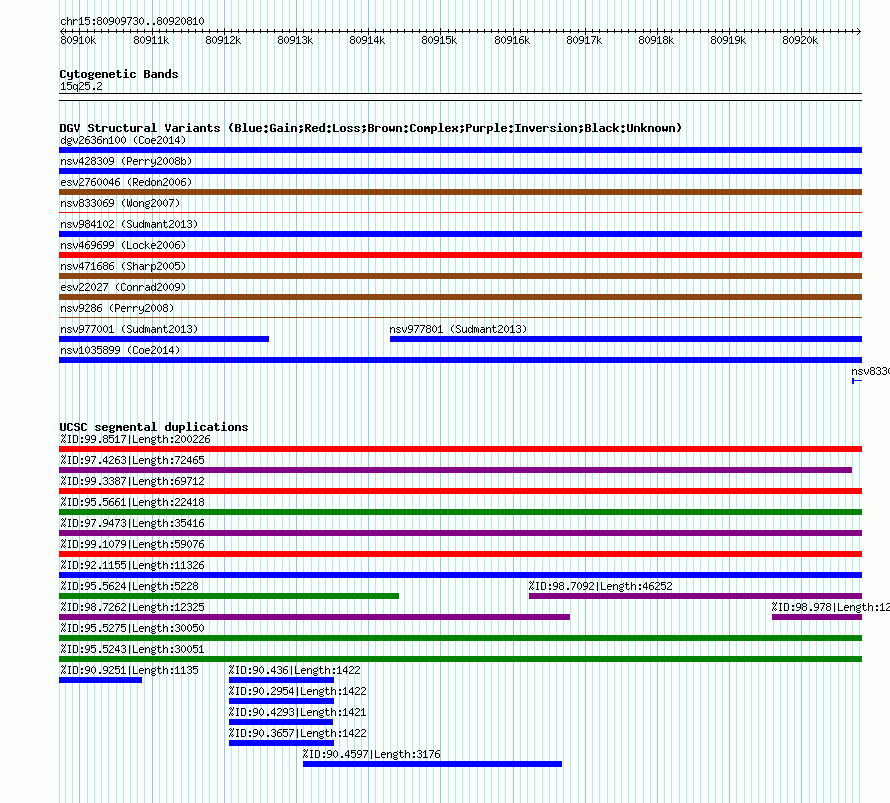Click variant label dgv2636n100 (Coe2014)

point(123,140)
